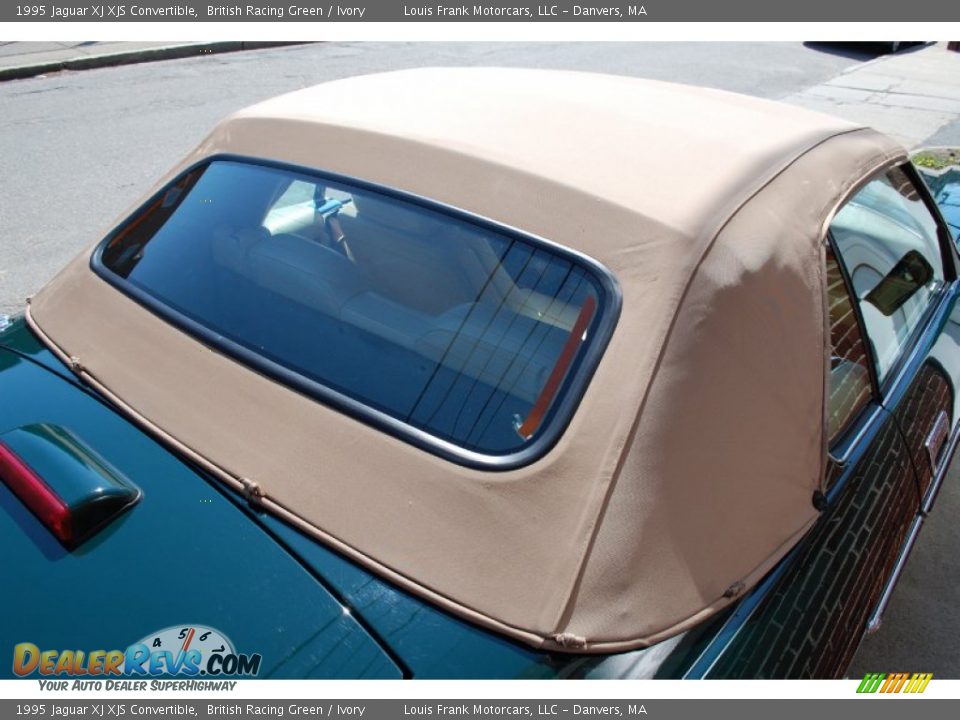The image size is (960, 720).
Task: Click 'Louis Frank Motorcars, LLC - Danvers, MA' top caption
Action: click(525, 11)
